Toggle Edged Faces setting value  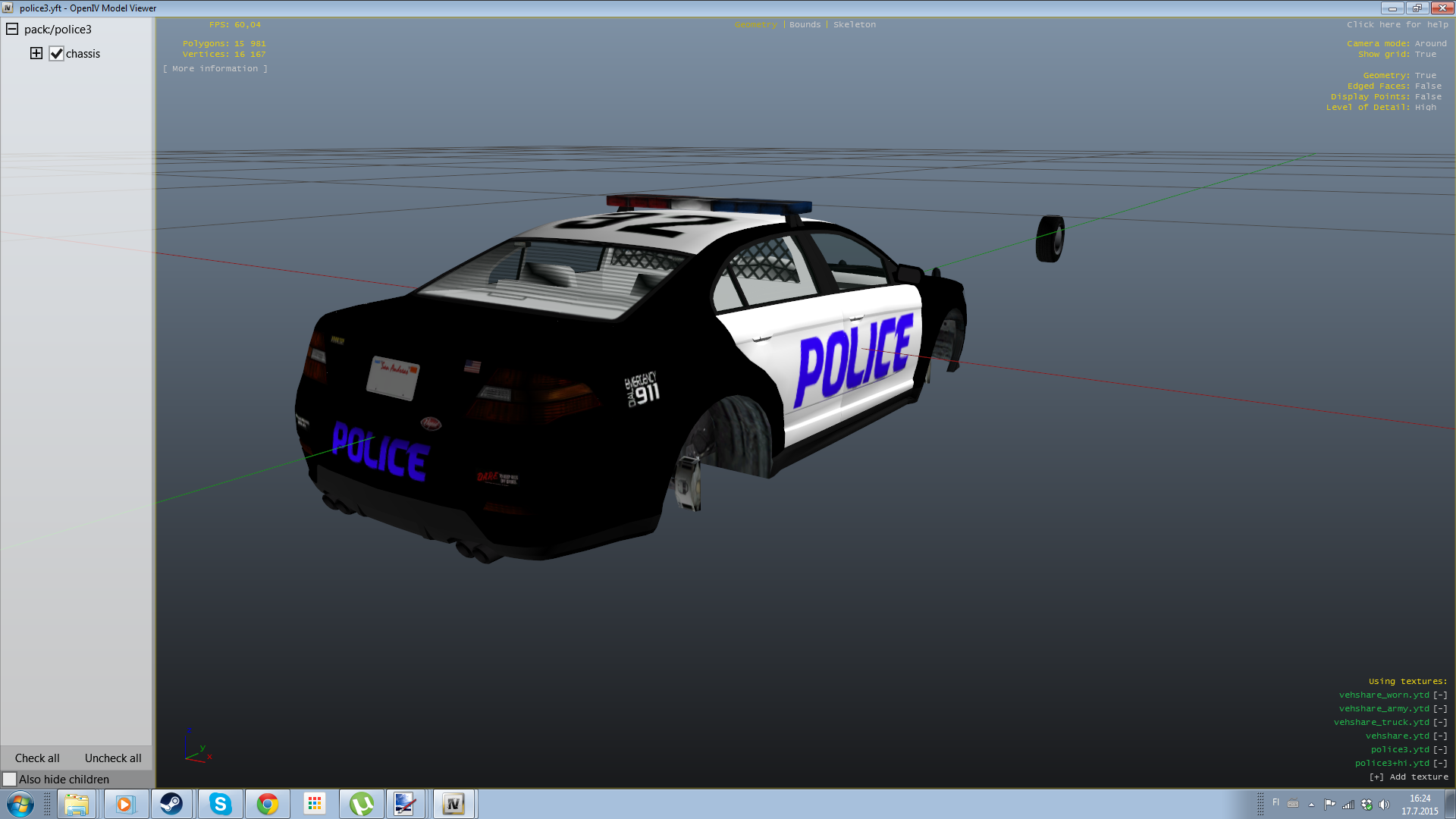1428,86
